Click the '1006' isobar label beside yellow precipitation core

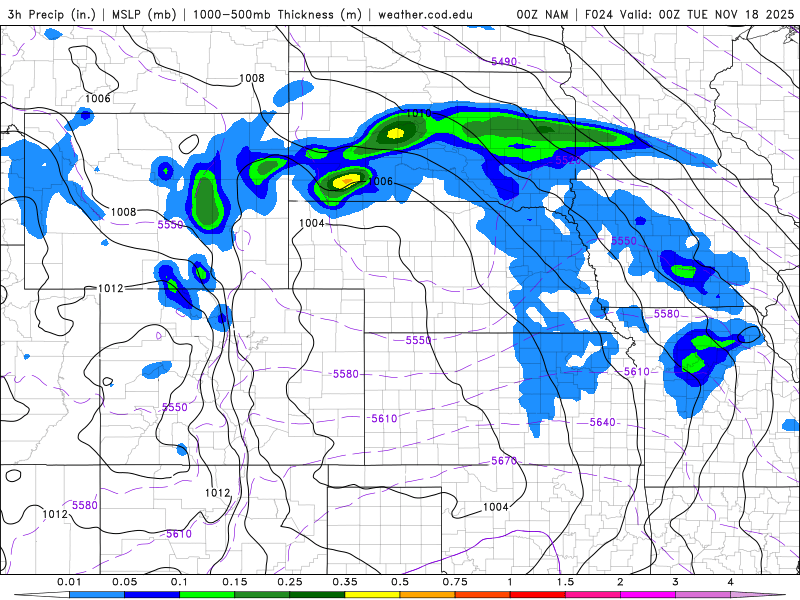click(x=381, y=182)
